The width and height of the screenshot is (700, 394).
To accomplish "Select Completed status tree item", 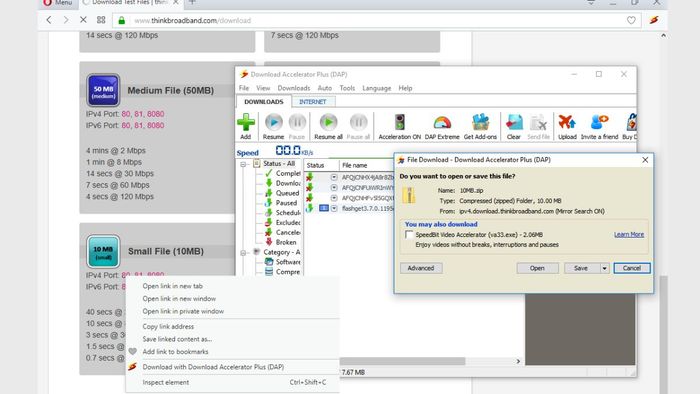I will (x=283, y=173).
